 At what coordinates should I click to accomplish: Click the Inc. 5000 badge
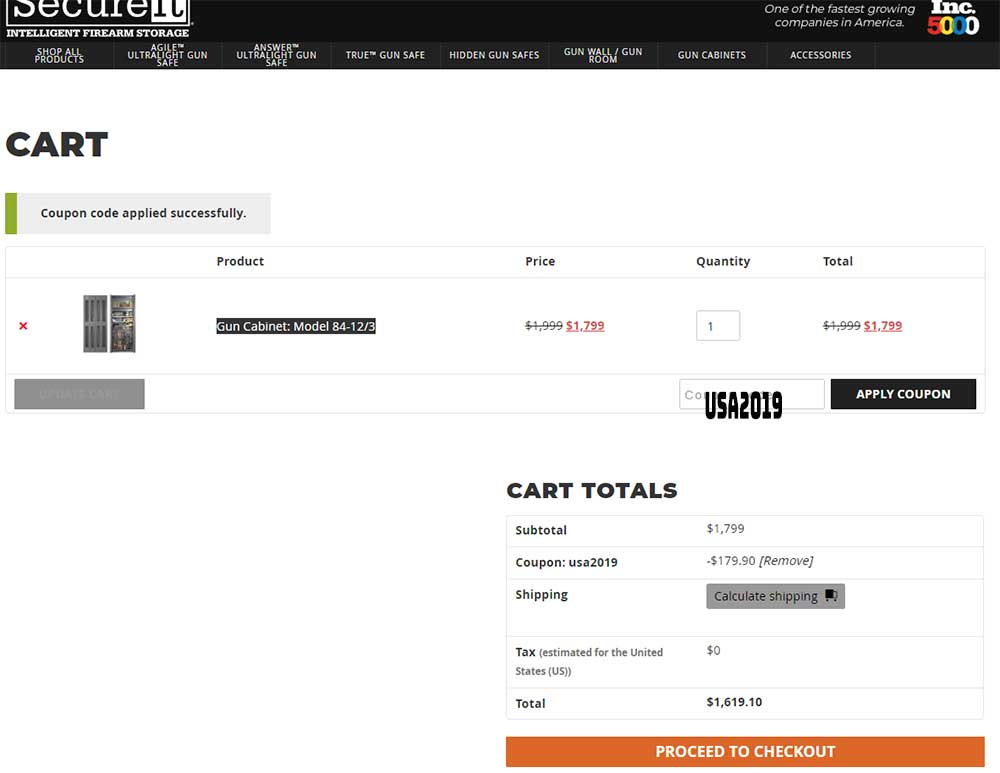click(953, 18)
